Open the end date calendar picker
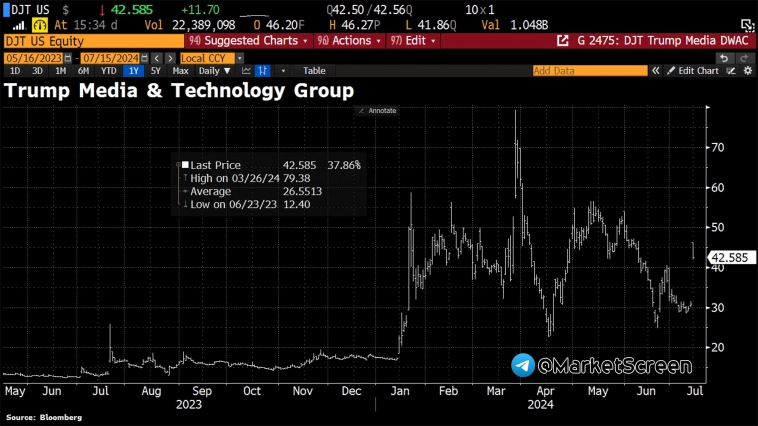 coord(145,58)
